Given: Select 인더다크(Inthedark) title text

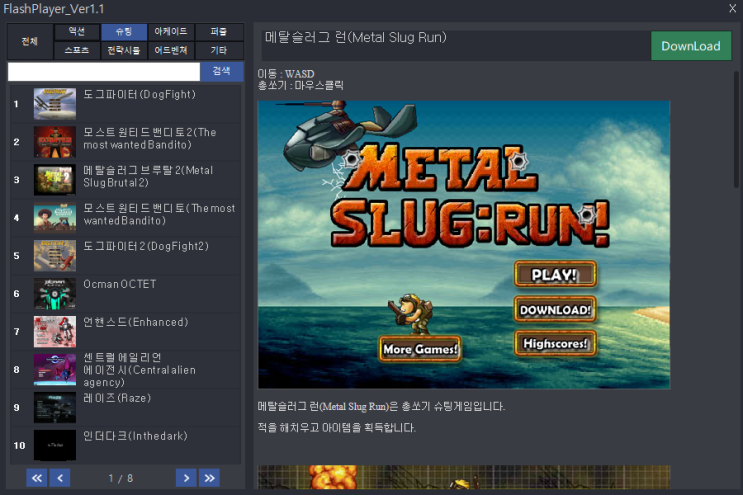Looking at the screenshot, I should click(136, 436).
